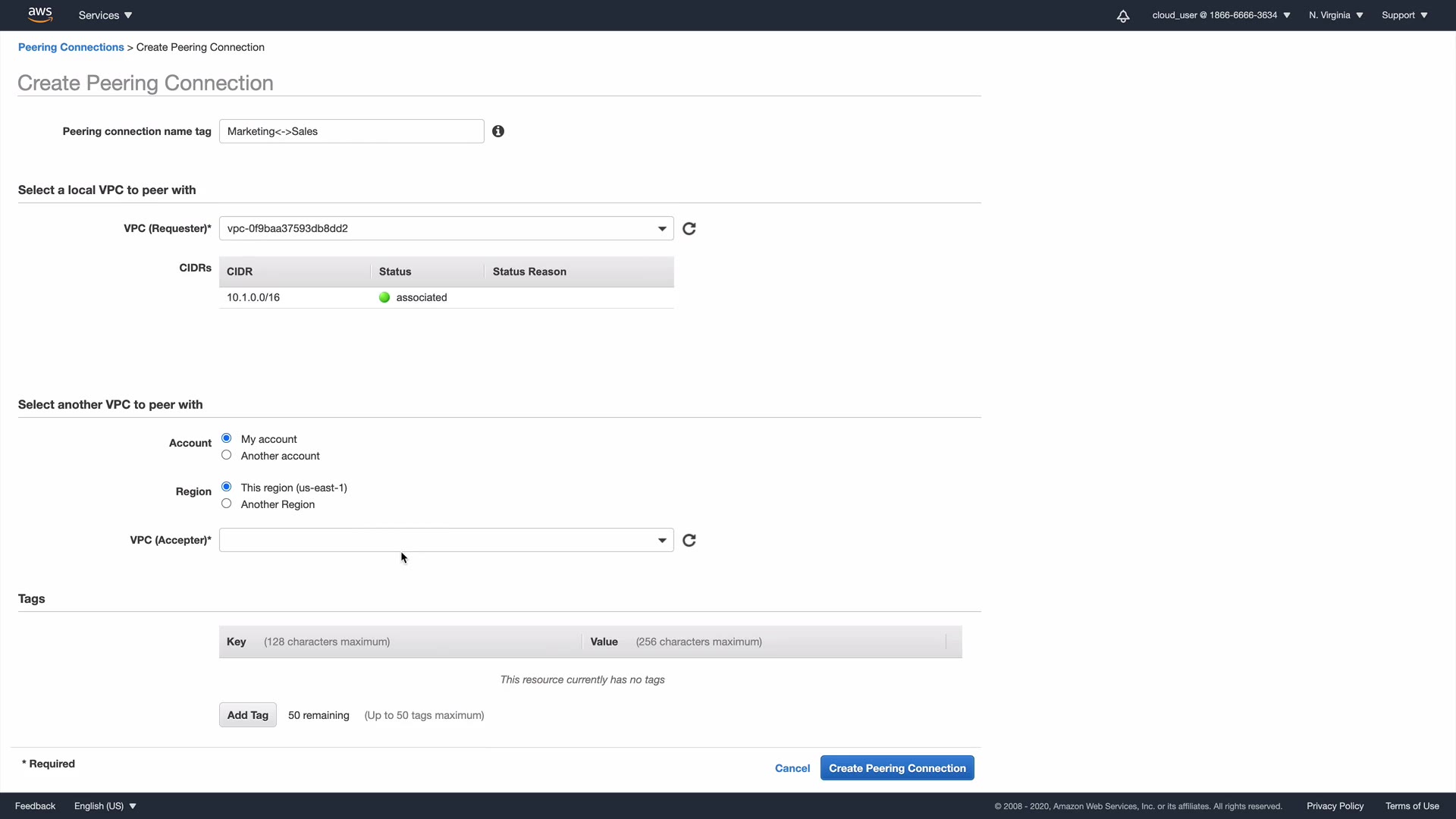Image resolution: width=1456 pixels, height=819 pixels.
Task: Open the Support menu
Action: (1404, 15)
